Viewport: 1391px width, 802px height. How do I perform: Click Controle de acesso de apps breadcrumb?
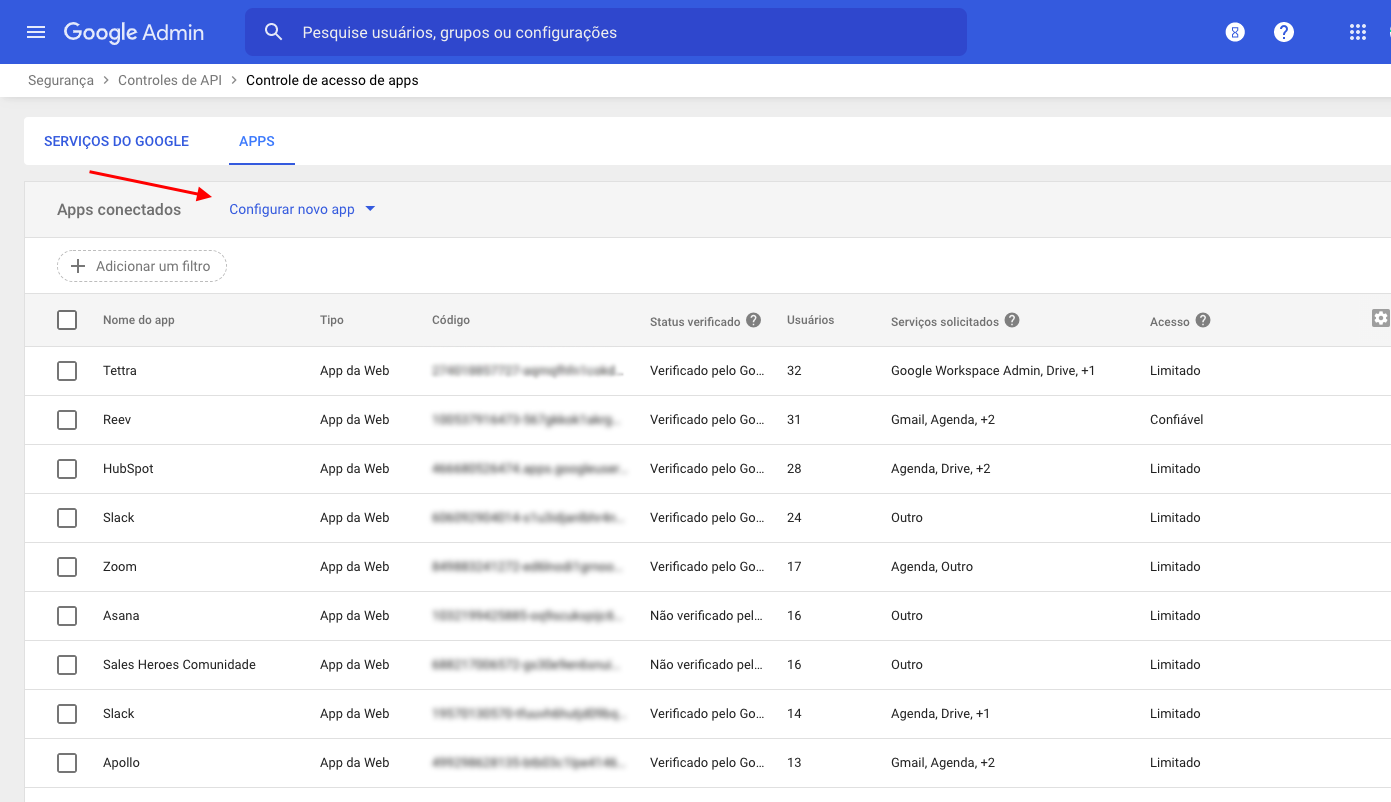[332, 80]
